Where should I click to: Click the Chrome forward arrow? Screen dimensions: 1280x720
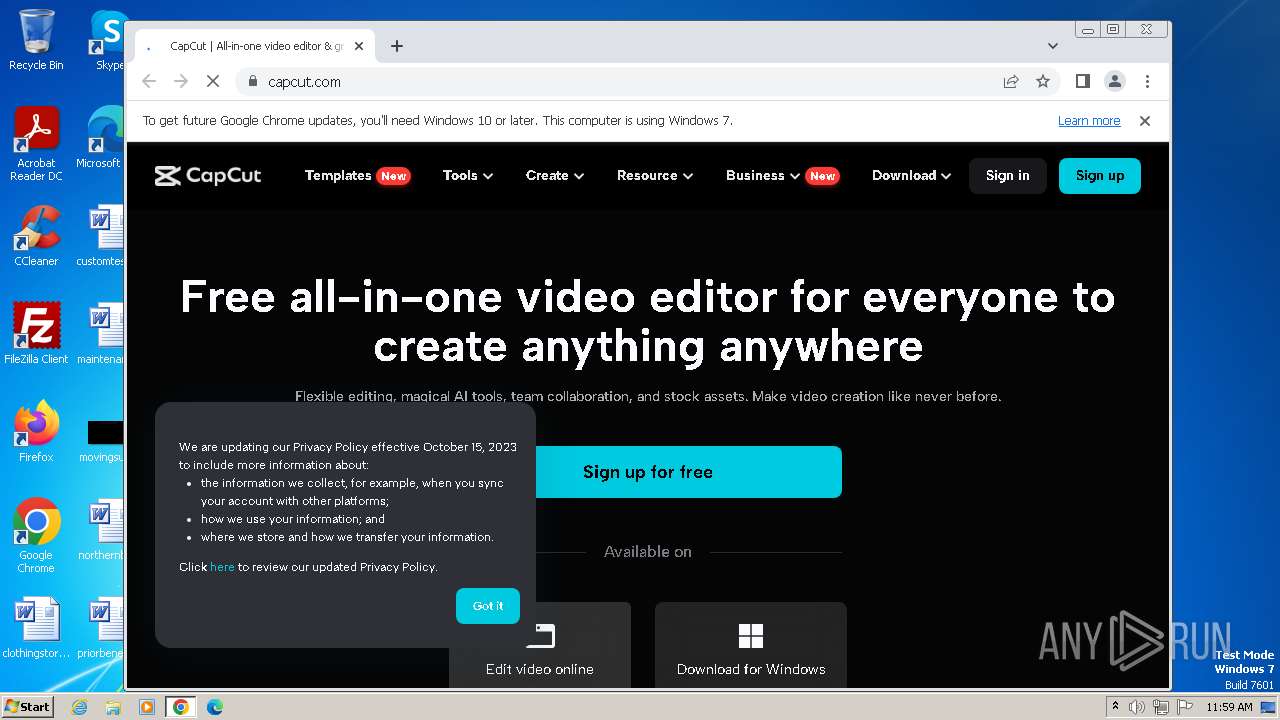coord(181,82)
